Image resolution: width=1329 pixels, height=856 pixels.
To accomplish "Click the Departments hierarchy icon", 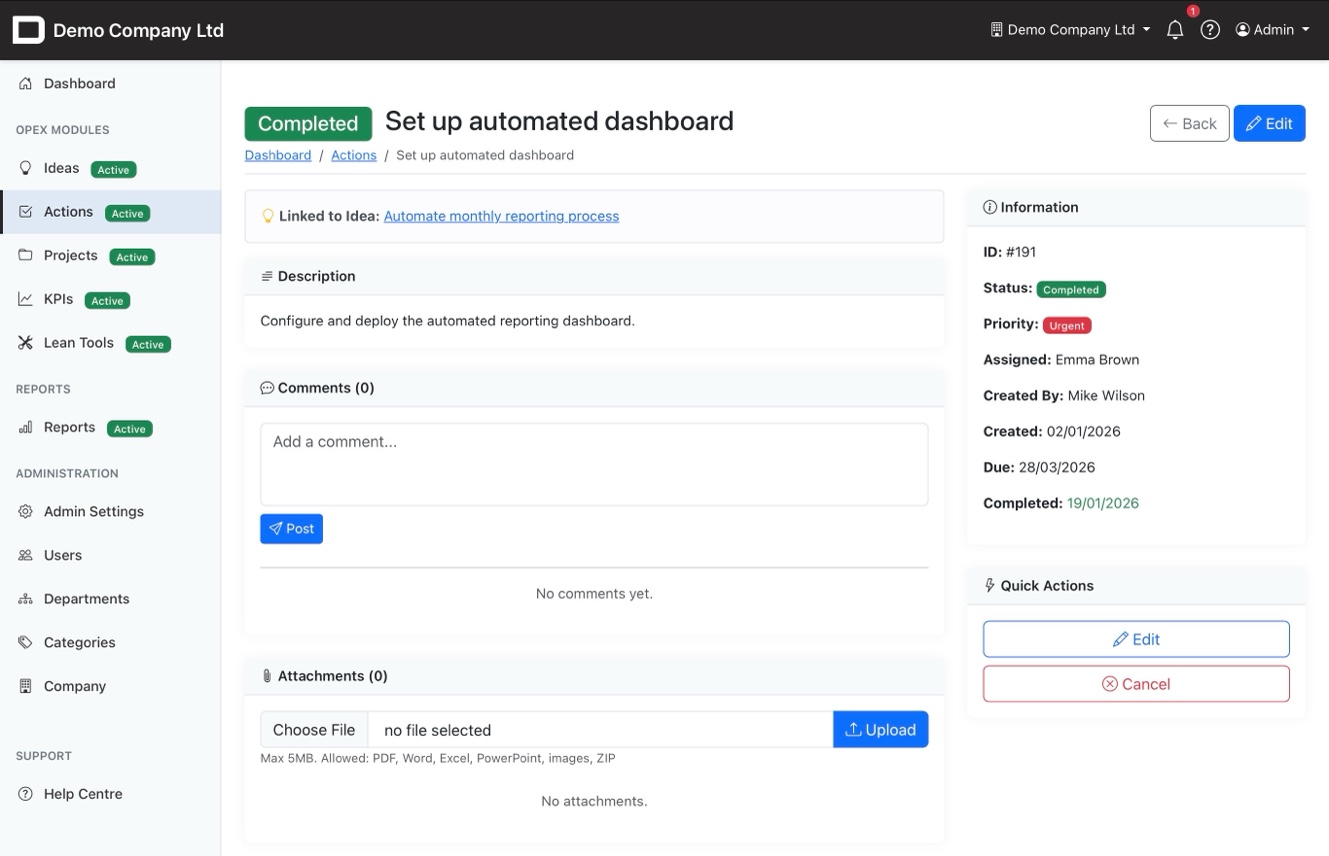I will coord(26,599).
